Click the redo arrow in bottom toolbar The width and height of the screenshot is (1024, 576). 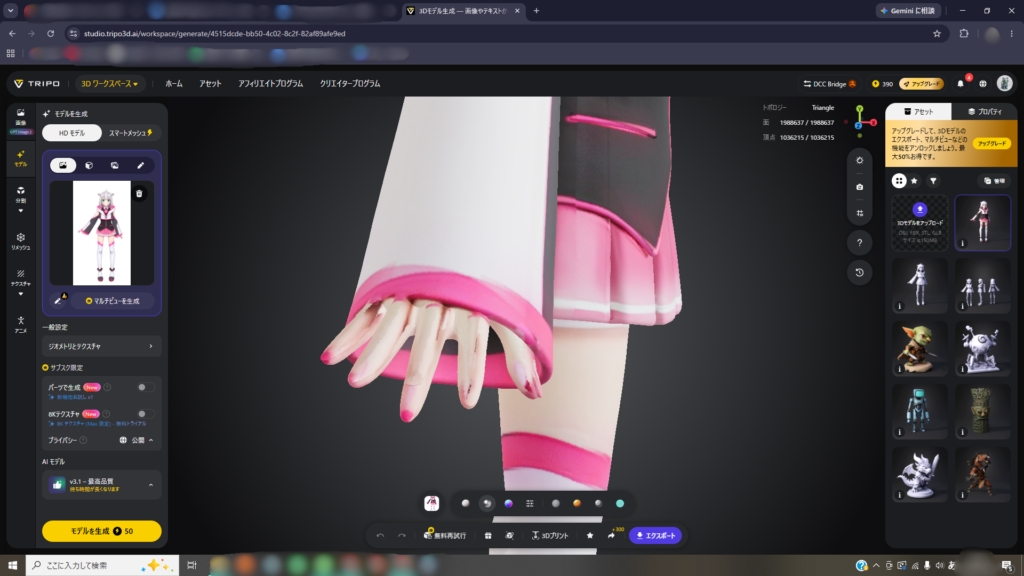click(x=402, y=536)
